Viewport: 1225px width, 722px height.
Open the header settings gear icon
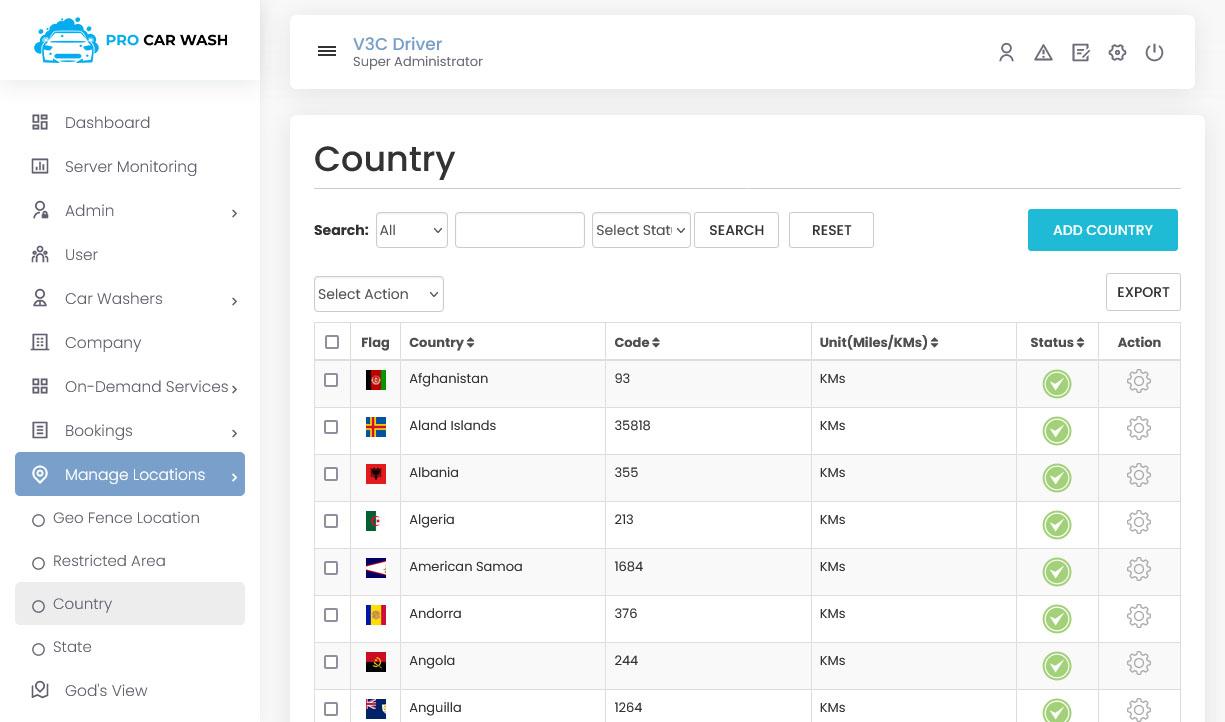(x=1118, y=53)
